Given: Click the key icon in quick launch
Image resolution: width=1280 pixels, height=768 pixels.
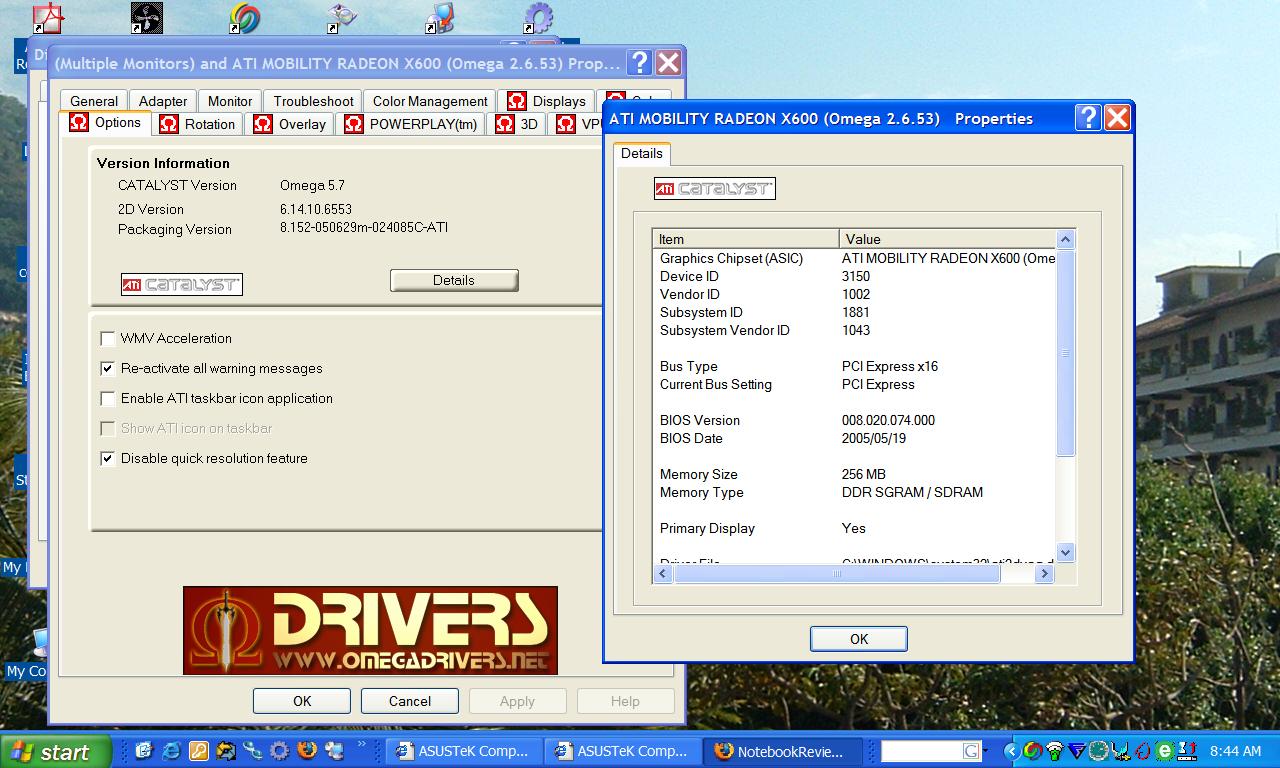Looking at the screenshot, I should pos(198,750).
